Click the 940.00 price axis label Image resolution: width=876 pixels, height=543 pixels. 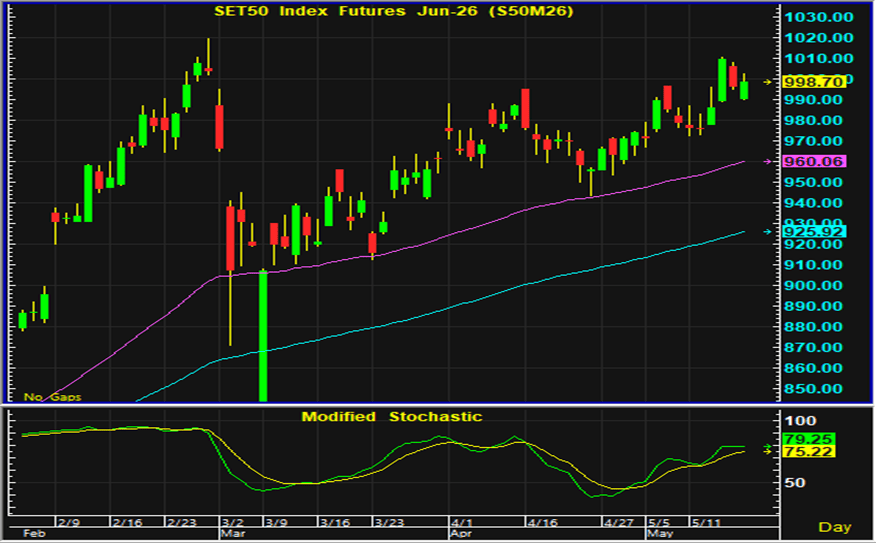[x=813, y=203]
